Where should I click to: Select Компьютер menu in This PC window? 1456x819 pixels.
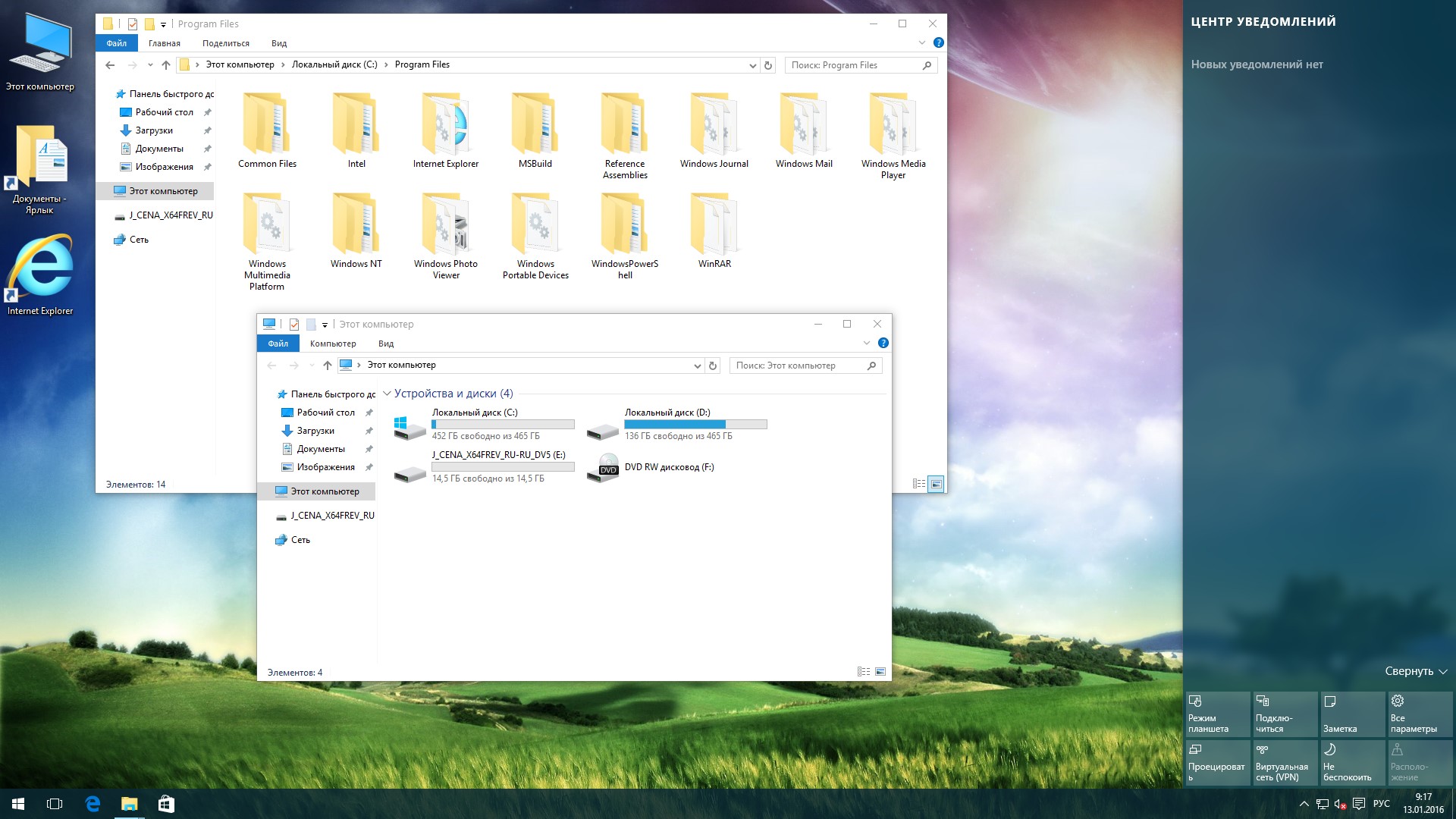tap(333, 343)
